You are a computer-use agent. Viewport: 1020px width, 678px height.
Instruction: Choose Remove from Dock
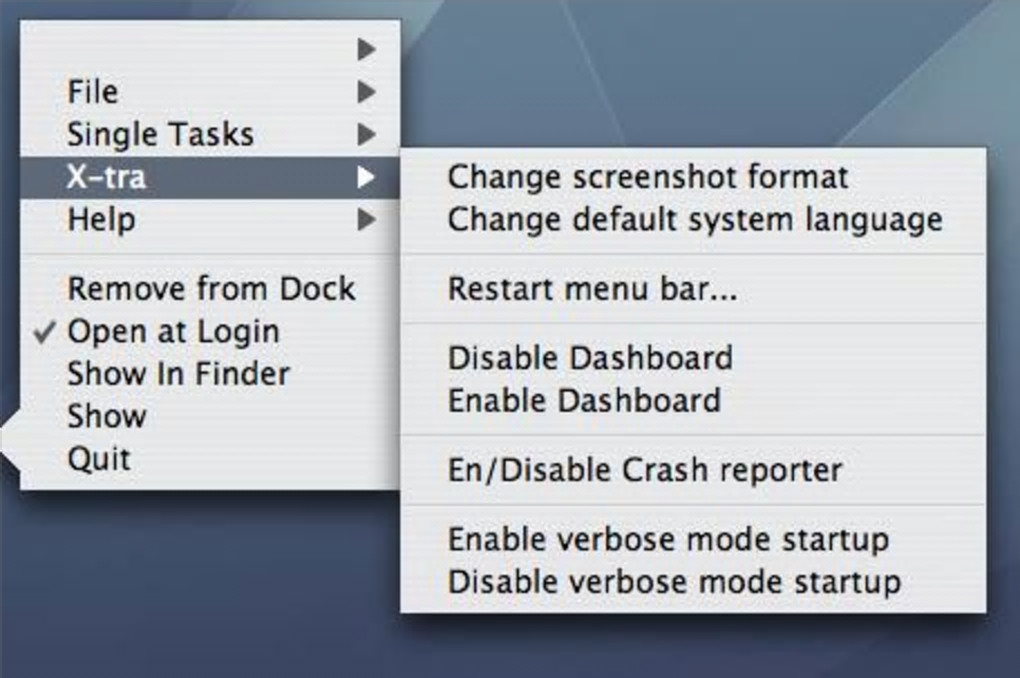pyautogui.click(x=211, y=289)
